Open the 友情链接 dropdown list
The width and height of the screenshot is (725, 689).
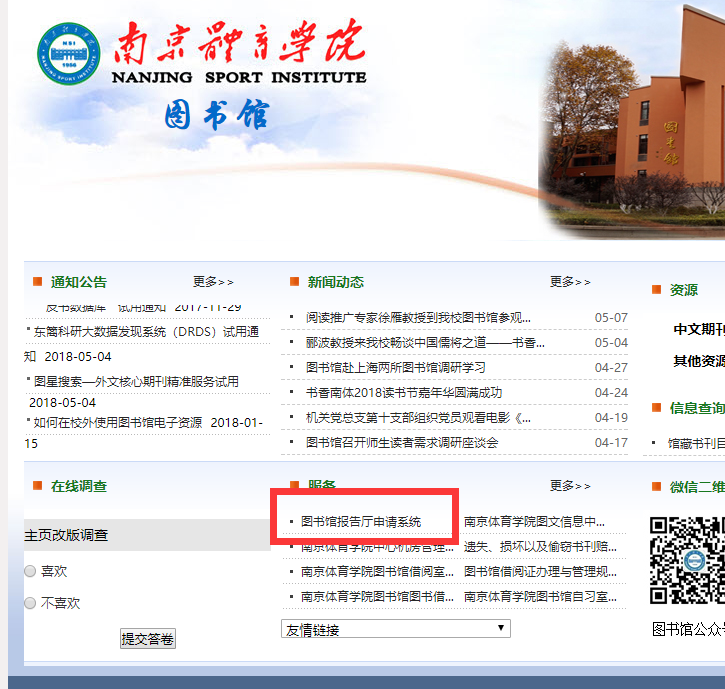pyautogui.click(x=395, y=629)
